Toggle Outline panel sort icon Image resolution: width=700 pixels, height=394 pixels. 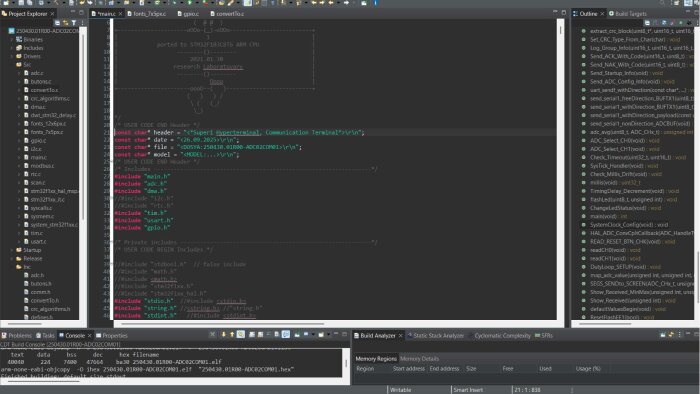click(655, 22)
